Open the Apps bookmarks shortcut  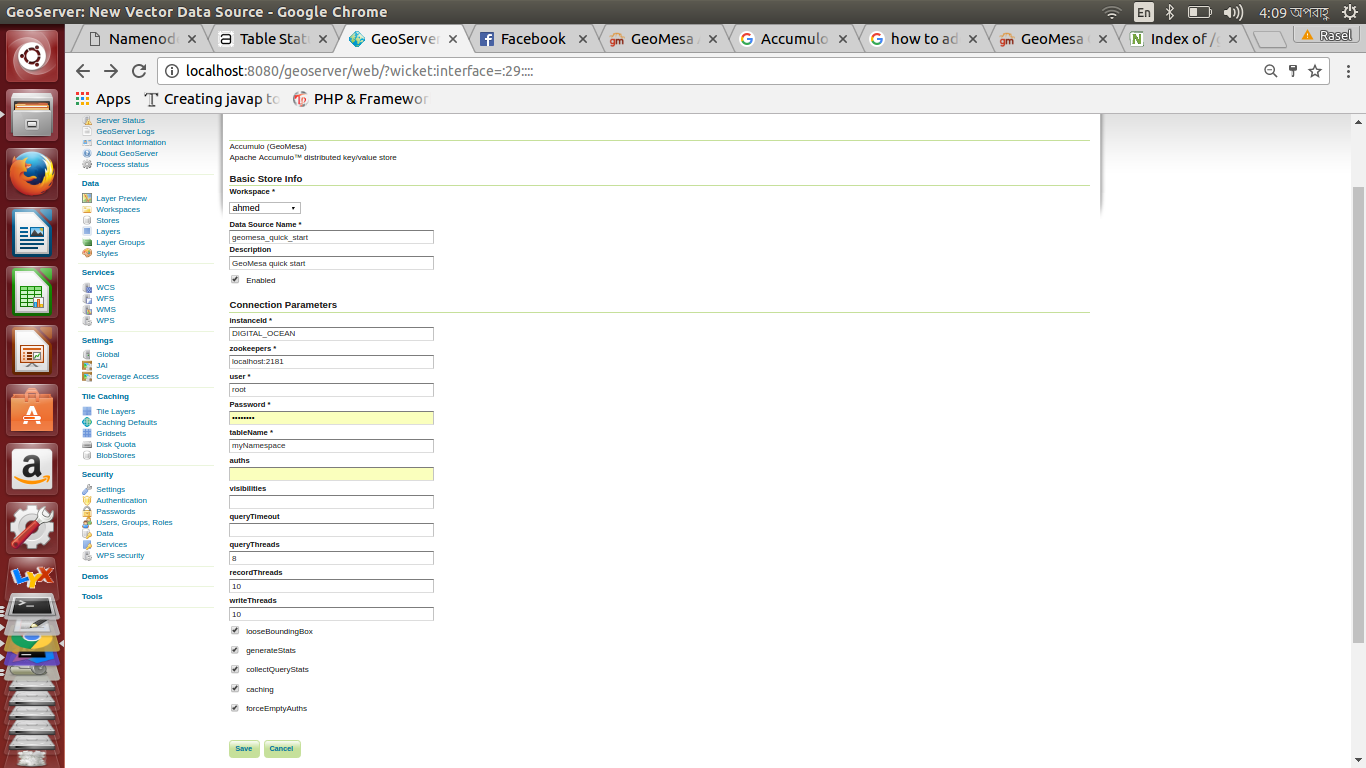(103, 99)
